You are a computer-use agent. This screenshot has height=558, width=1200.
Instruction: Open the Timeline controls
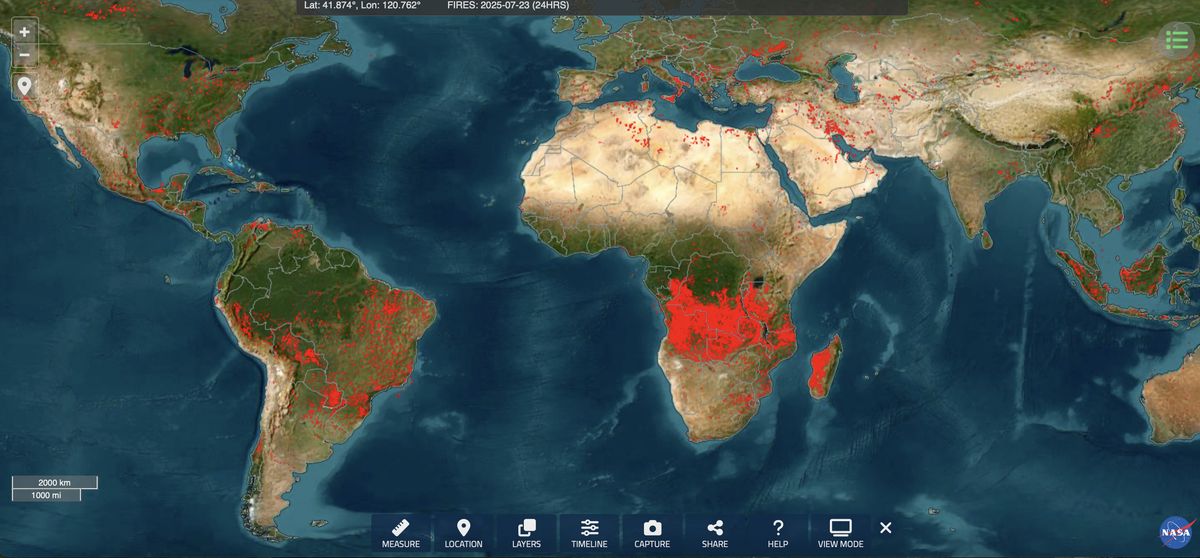point(589,532)
